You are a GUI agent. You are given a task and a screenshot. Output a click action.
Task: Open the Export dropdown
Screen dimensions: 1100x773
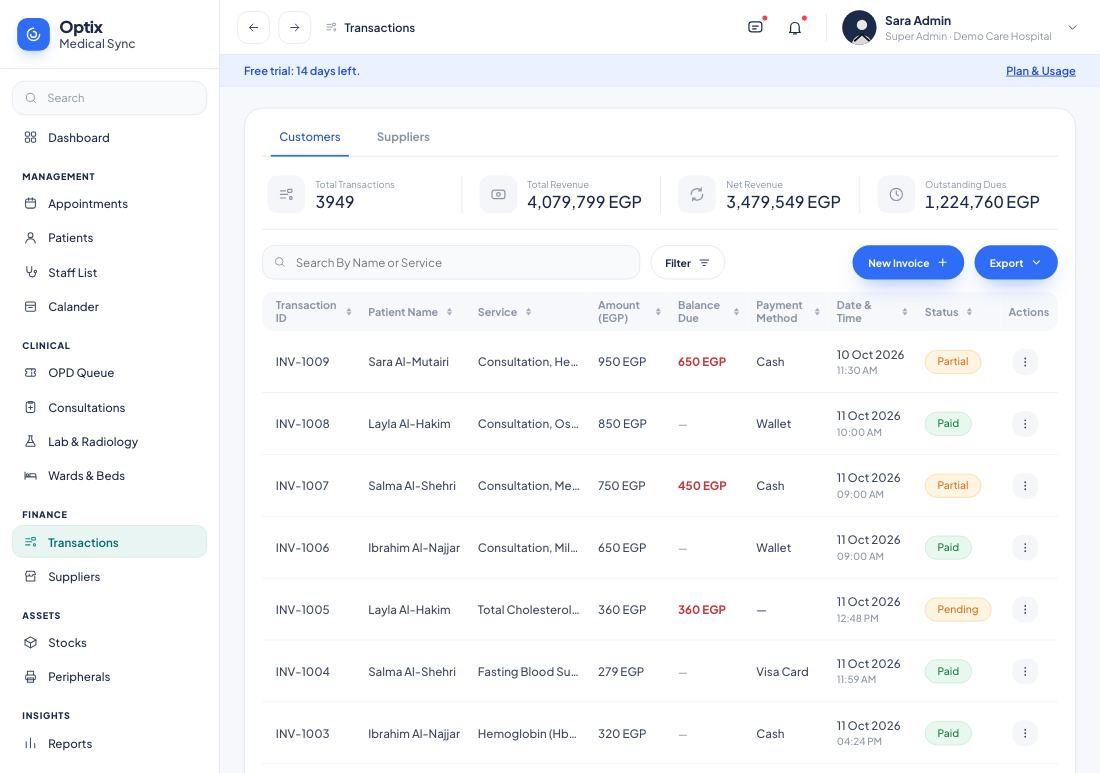point(1016,262)
